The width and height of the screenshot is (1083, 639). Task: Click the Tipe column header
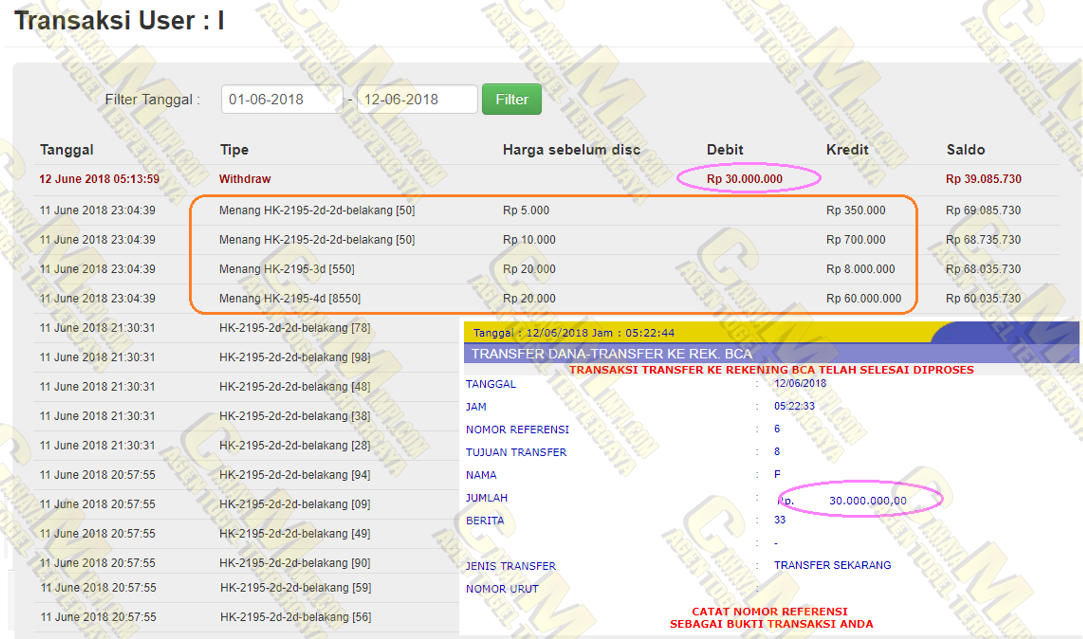(x=234, y=150)
